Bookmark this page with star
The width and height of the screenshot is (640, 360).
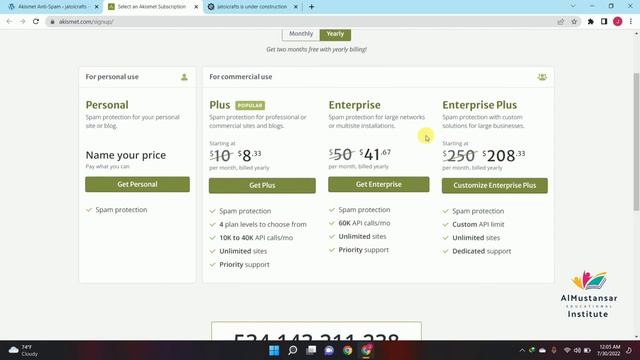point(574,22)
